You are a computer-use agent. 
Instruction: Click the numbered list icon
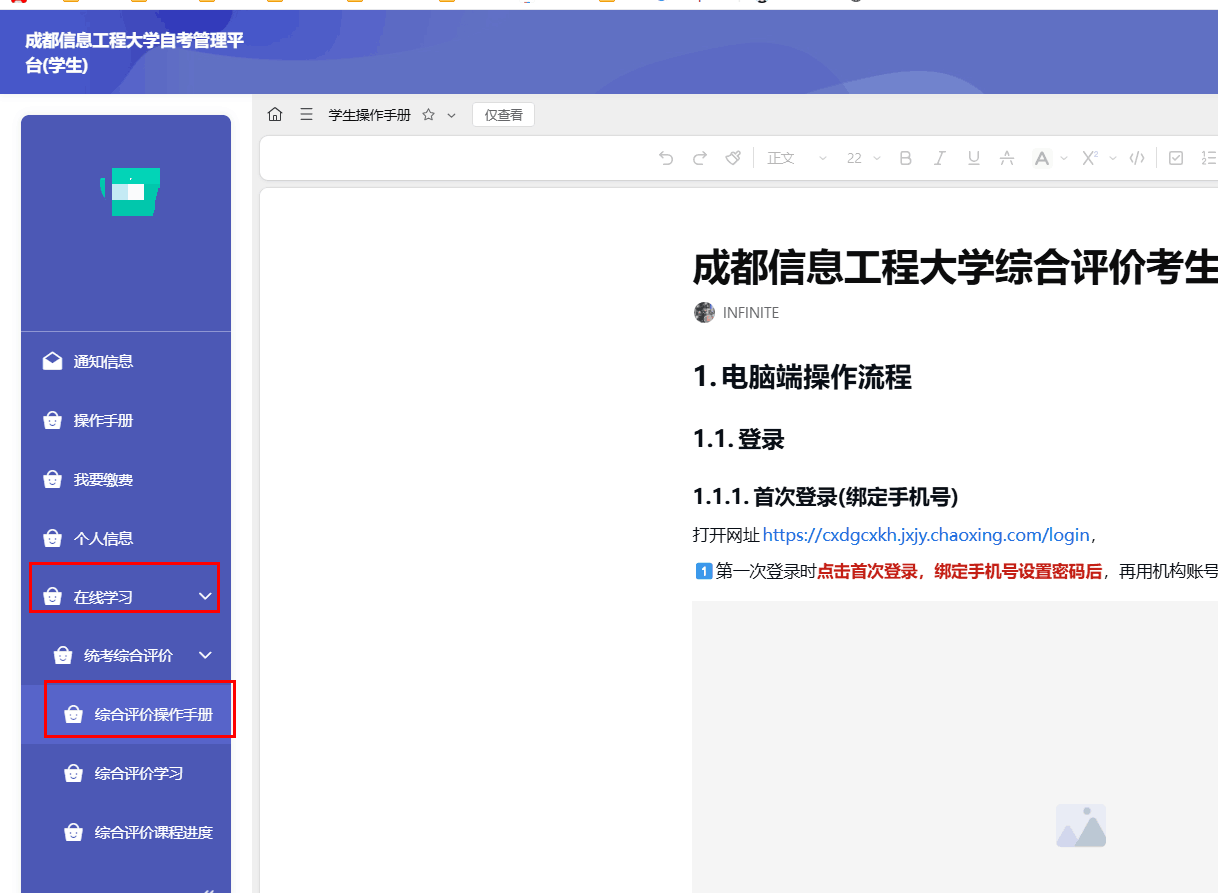tap(1209, 158)
